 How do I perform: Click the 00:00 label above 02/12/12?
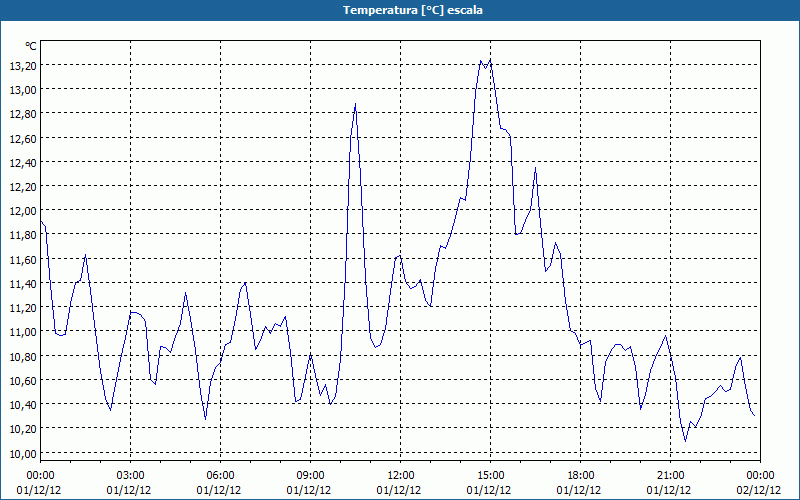pyautogui.click(x=760, y=476)
